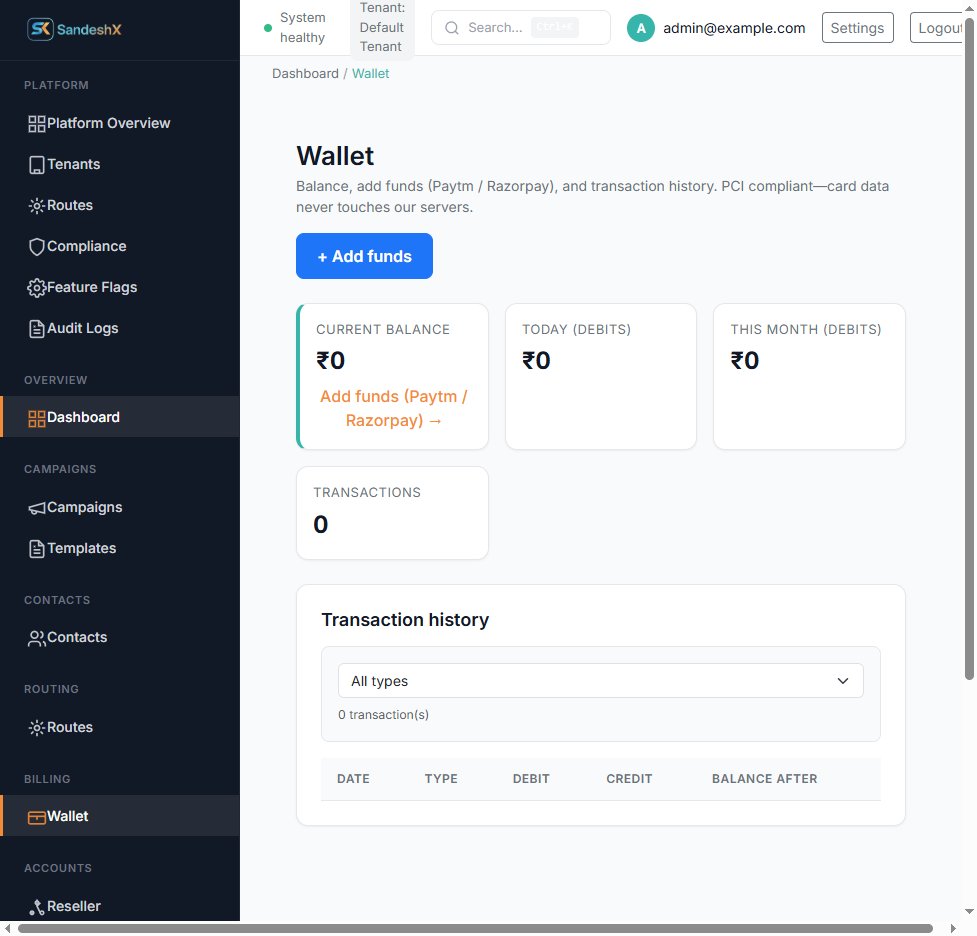The width and height of the screenshot is (977, 936).
Task: Follow Add funds (Paytm / Razorpay) link
Action: 393,409
